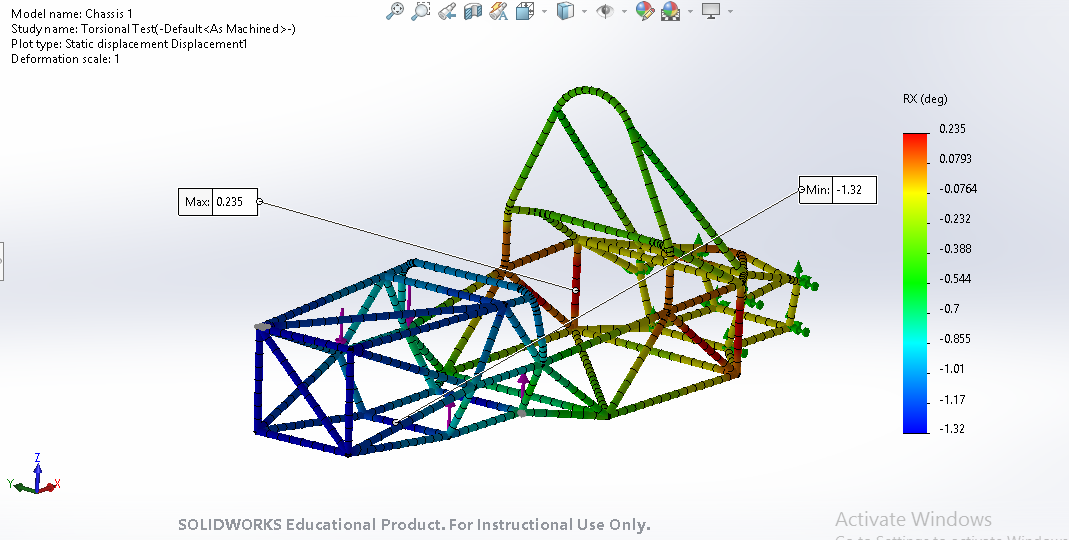Click the Zoom to Fit icon
Image resolution: width=1069 pixels, height=540 pixels.
click(395, 11)
